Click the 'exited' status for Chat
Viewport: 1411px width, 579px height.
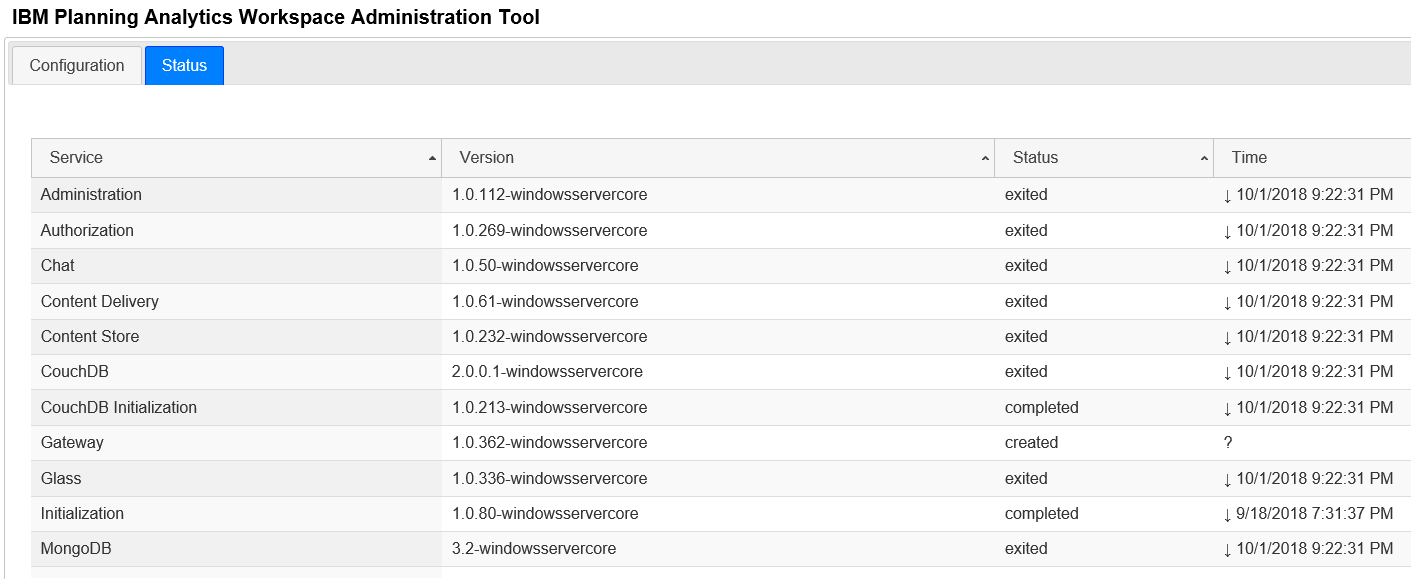(x=1026, y=266)
